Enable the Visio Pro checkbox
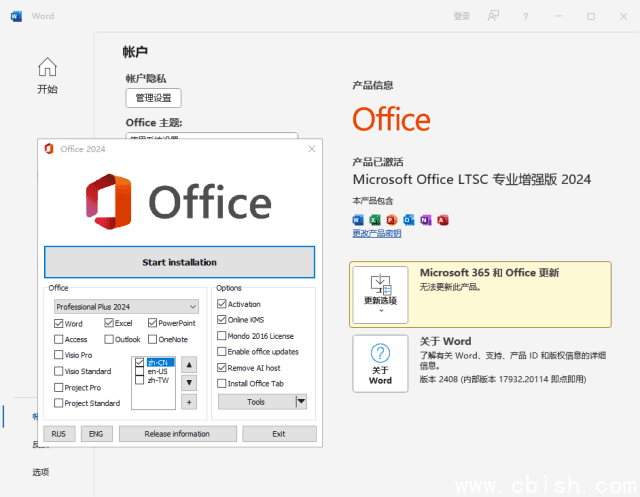Image resolution: width=640 pixels, height=497 pixels. coord(59,355)
